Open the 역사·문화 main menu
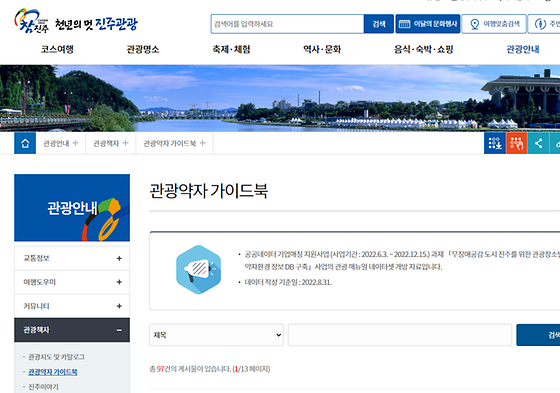Screen dimensions: 560x393 tap(322, 49)
